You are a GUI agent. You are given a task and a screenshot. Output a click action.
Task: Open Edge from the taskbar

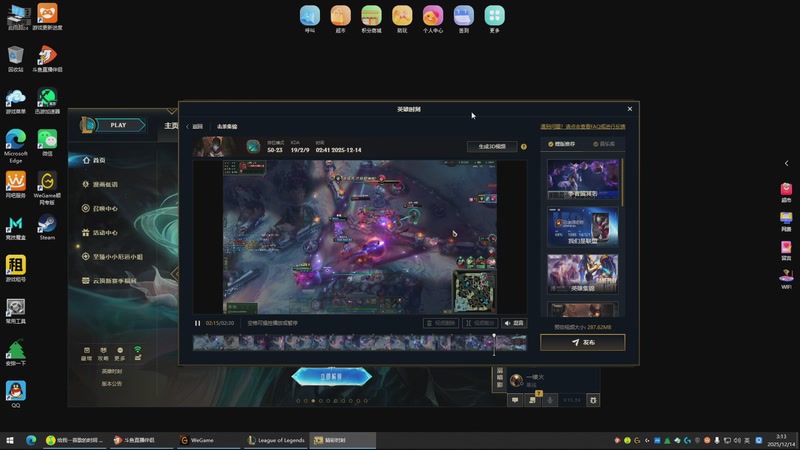(x=31, y=440)
